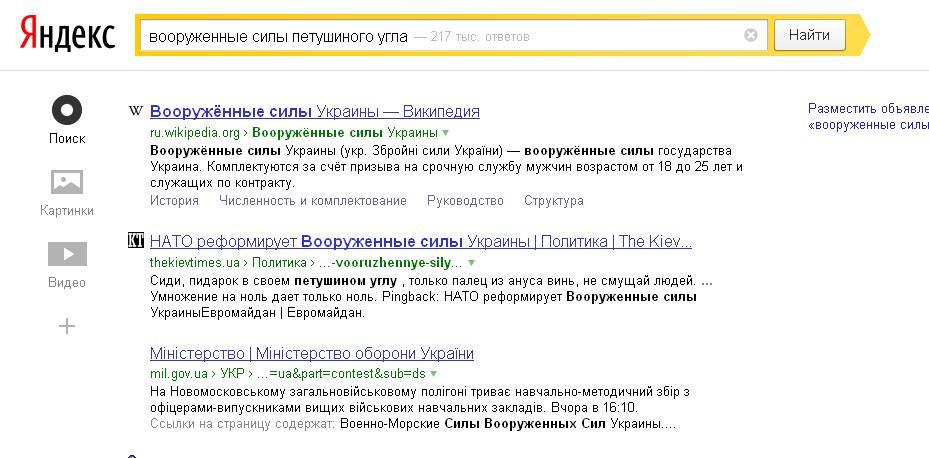Open the Вооружённые силы Украины — Википедия result
The width and height of the screenshot is (929, 458).
(315, 111)
